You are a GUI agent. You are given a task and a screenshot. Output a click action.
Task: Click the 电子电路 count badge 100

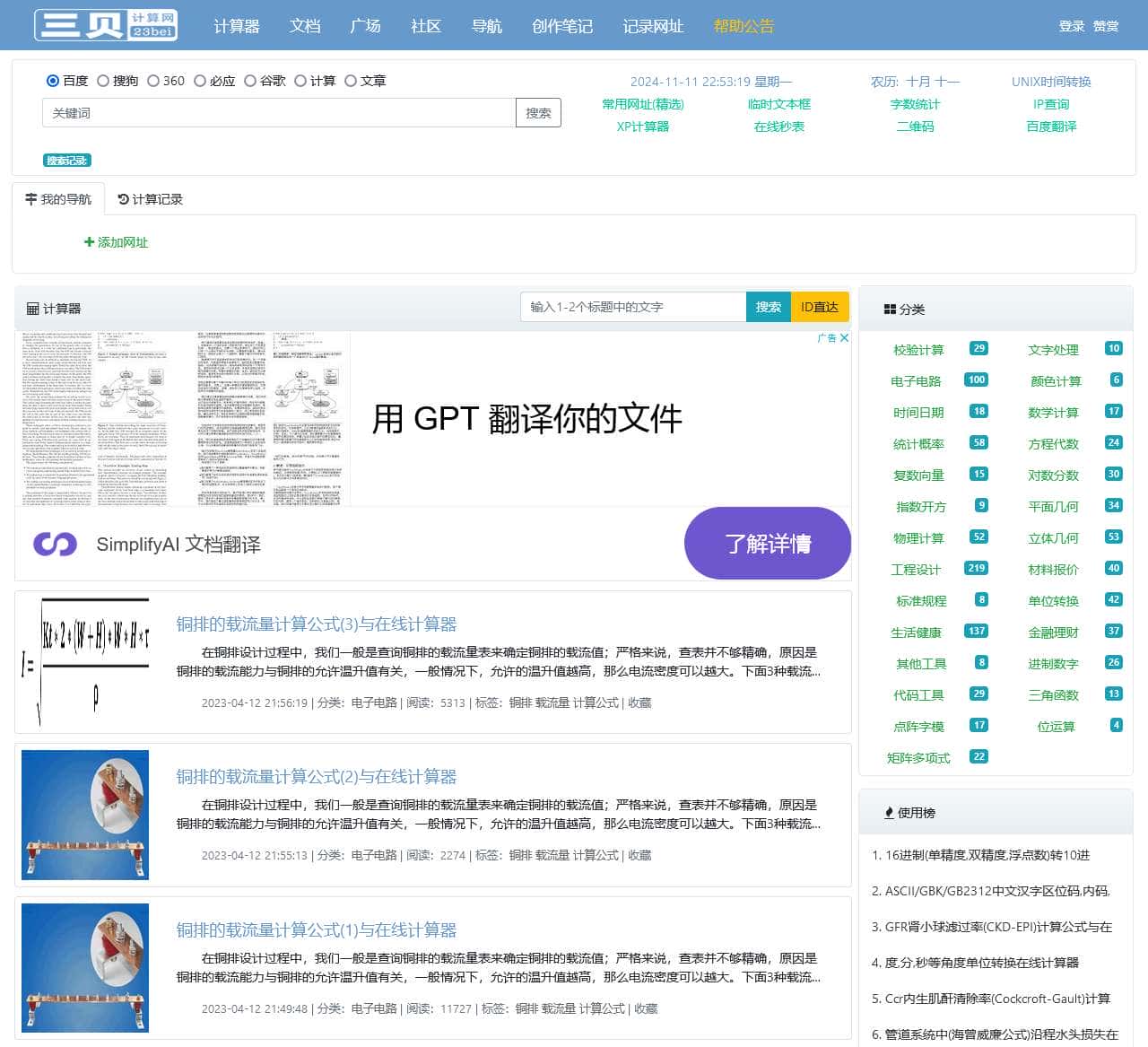click(976, 380)
